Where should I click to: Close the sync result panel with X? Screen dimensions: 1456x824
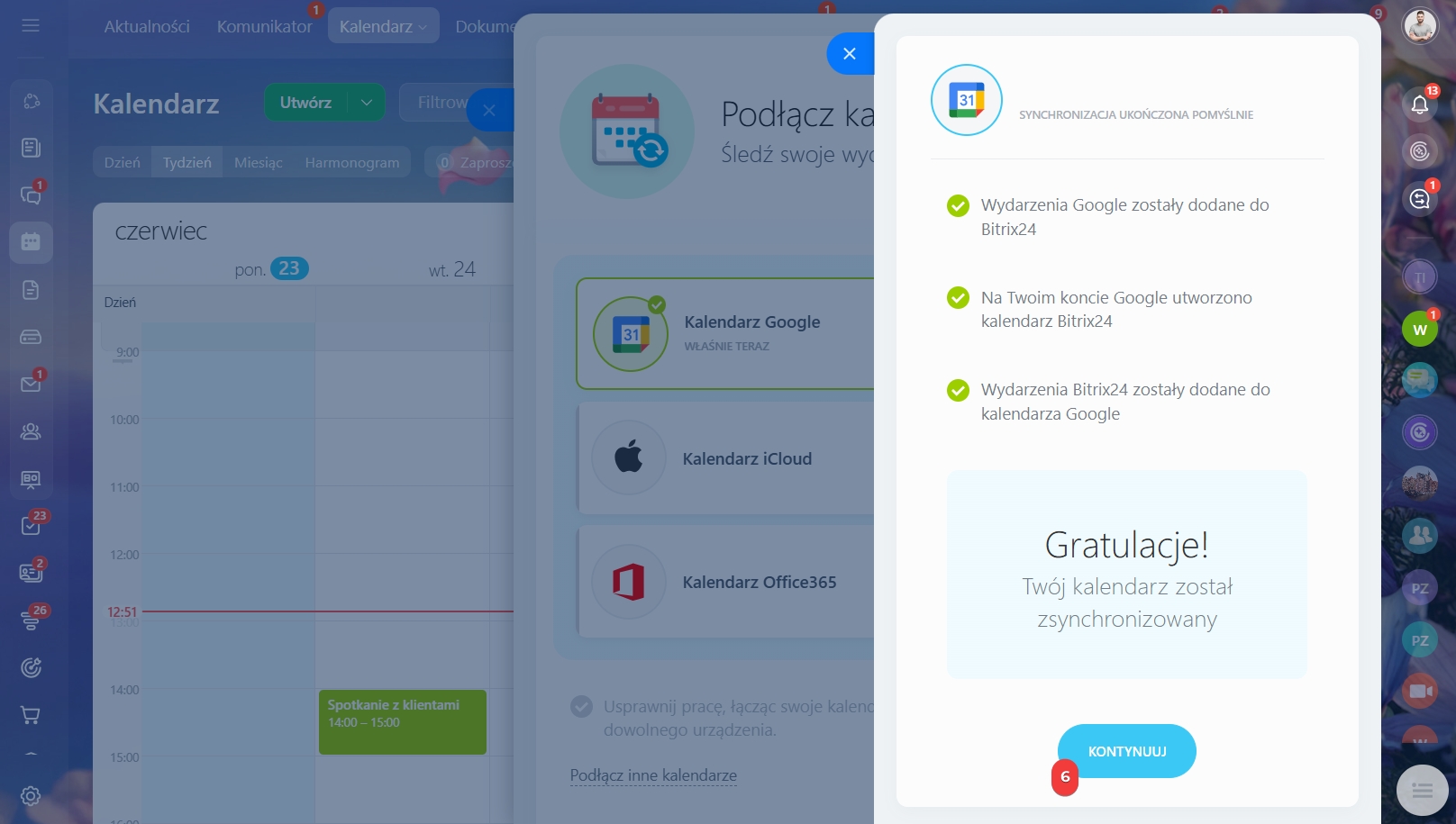pos(849,54)
